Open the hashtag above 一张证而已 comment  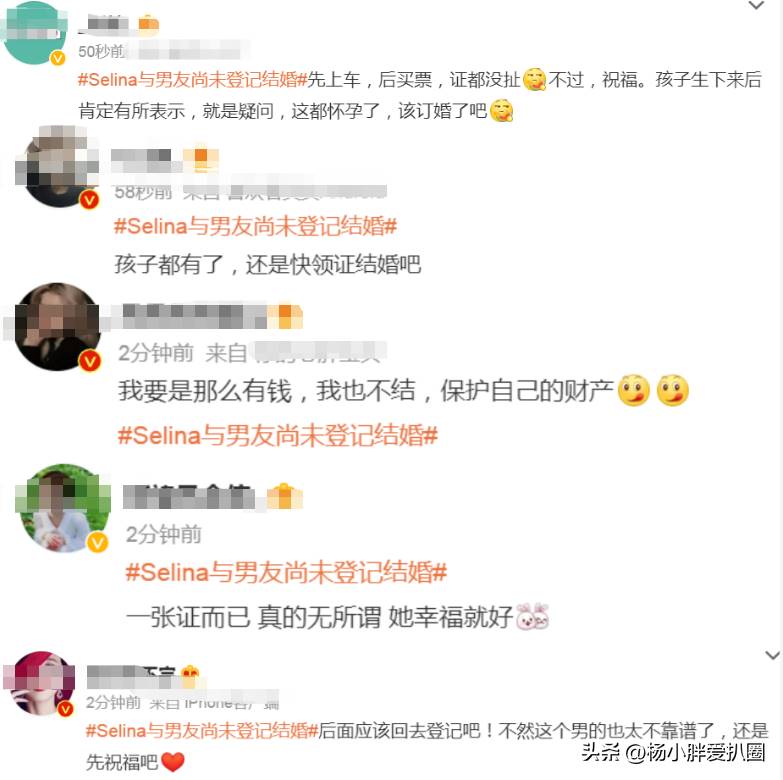point(286,572)
